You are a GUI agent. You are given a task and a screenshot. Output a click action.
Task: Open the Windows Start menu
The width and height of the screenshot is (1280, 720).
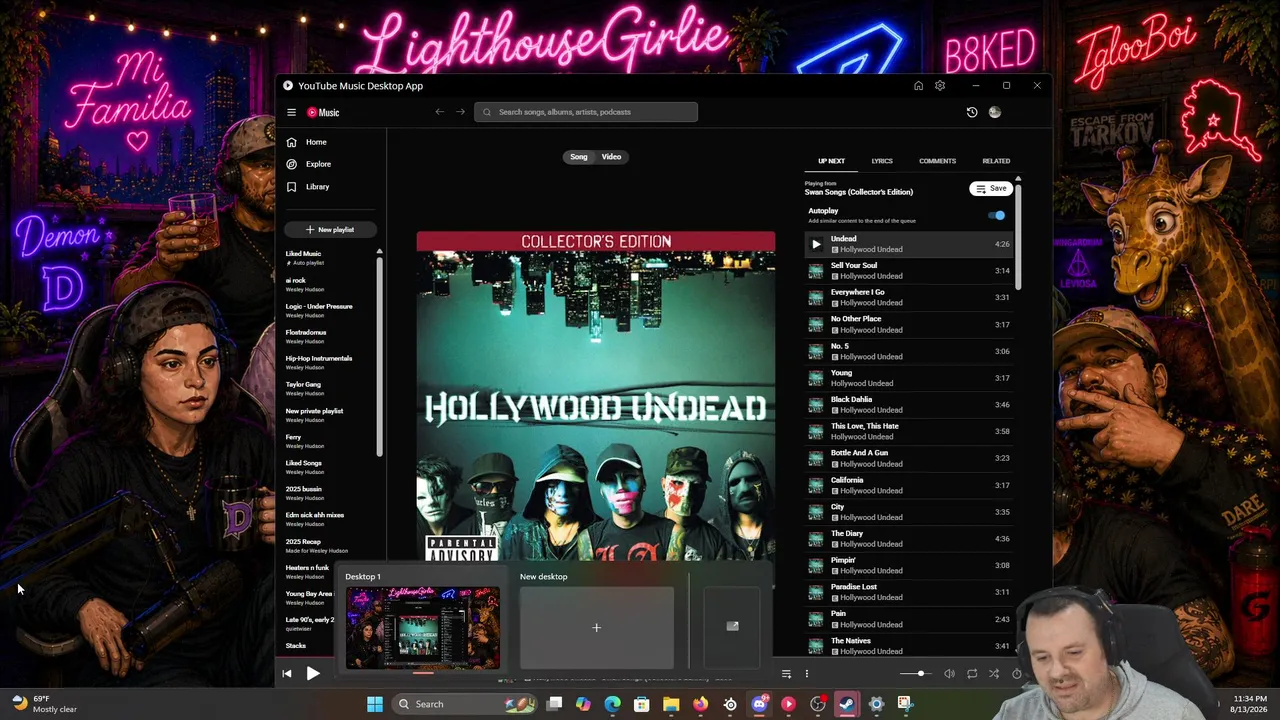click(375, 704)
